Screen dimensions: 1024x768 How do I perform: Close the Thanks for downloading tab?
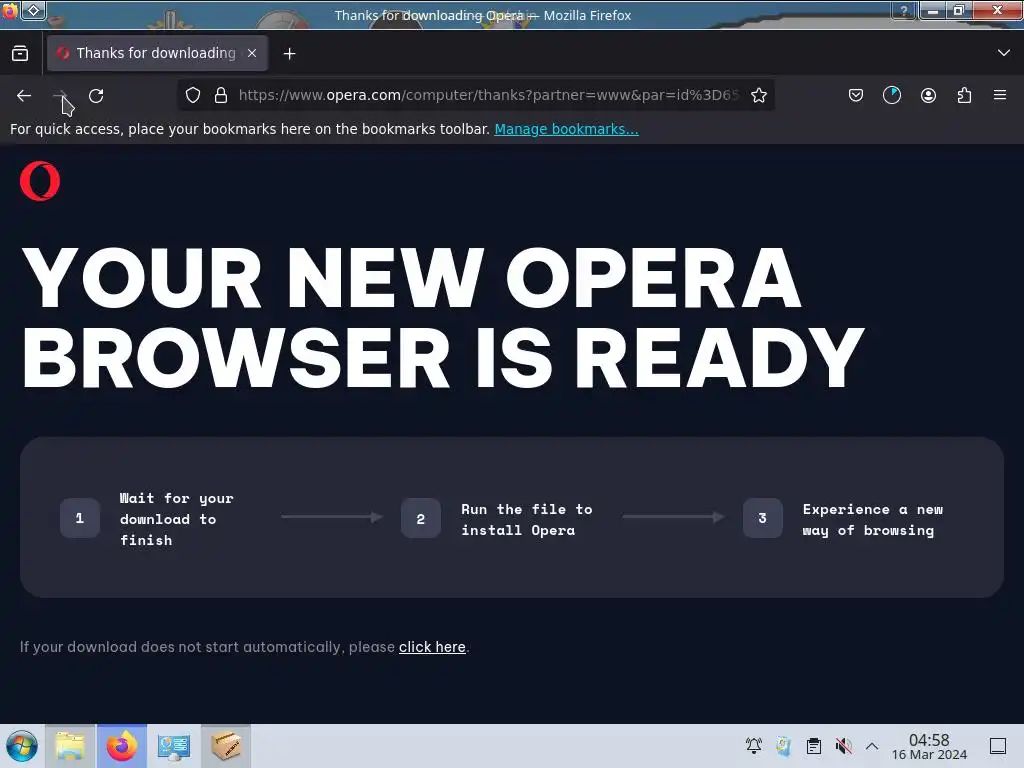click(x=252, y=54)
